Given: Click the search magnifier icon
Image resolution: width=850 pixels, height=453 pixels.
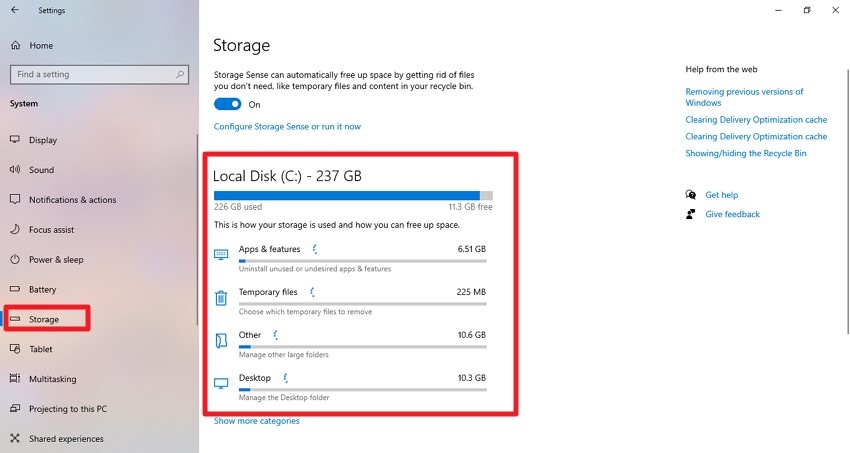Looking at the screenshot, I should (x=180, y=74).
